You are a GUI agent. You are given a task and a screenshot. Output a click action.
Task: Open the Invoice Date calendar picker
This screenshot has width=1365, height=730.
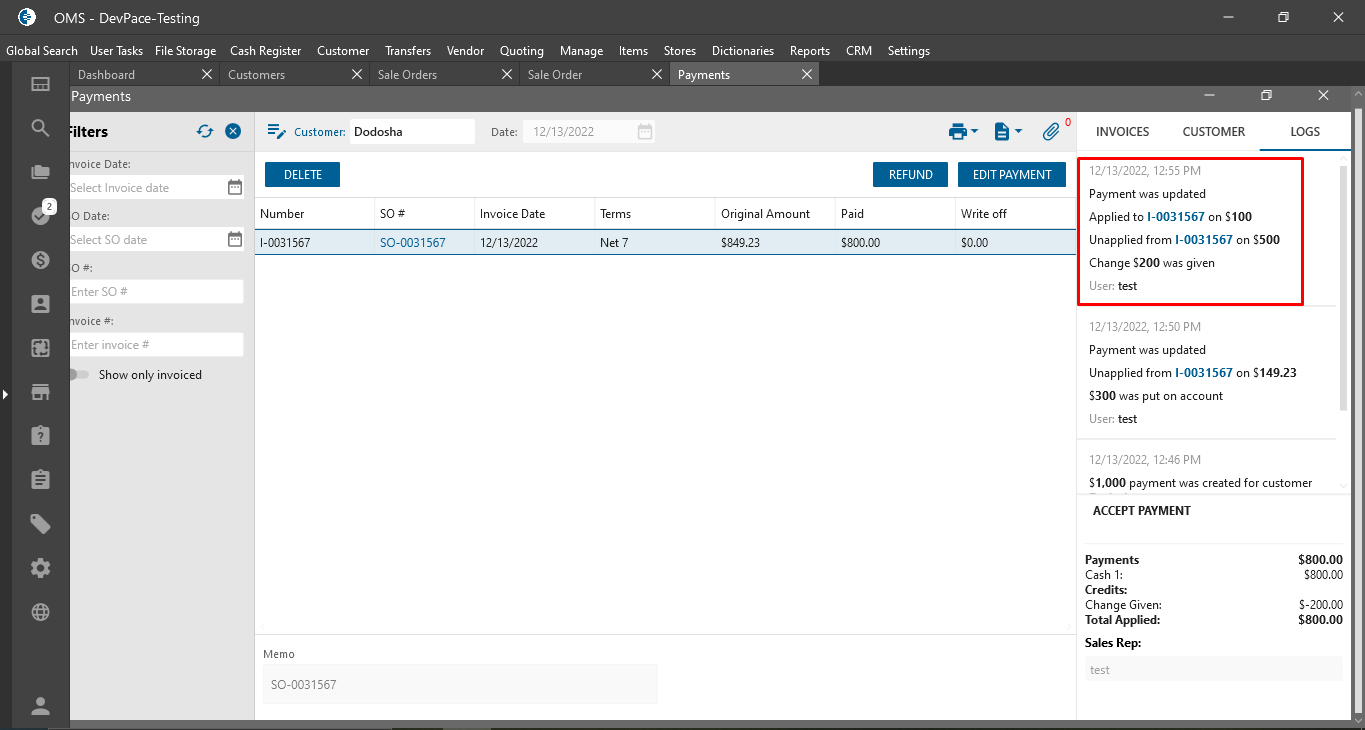click(x=235, y=187)
